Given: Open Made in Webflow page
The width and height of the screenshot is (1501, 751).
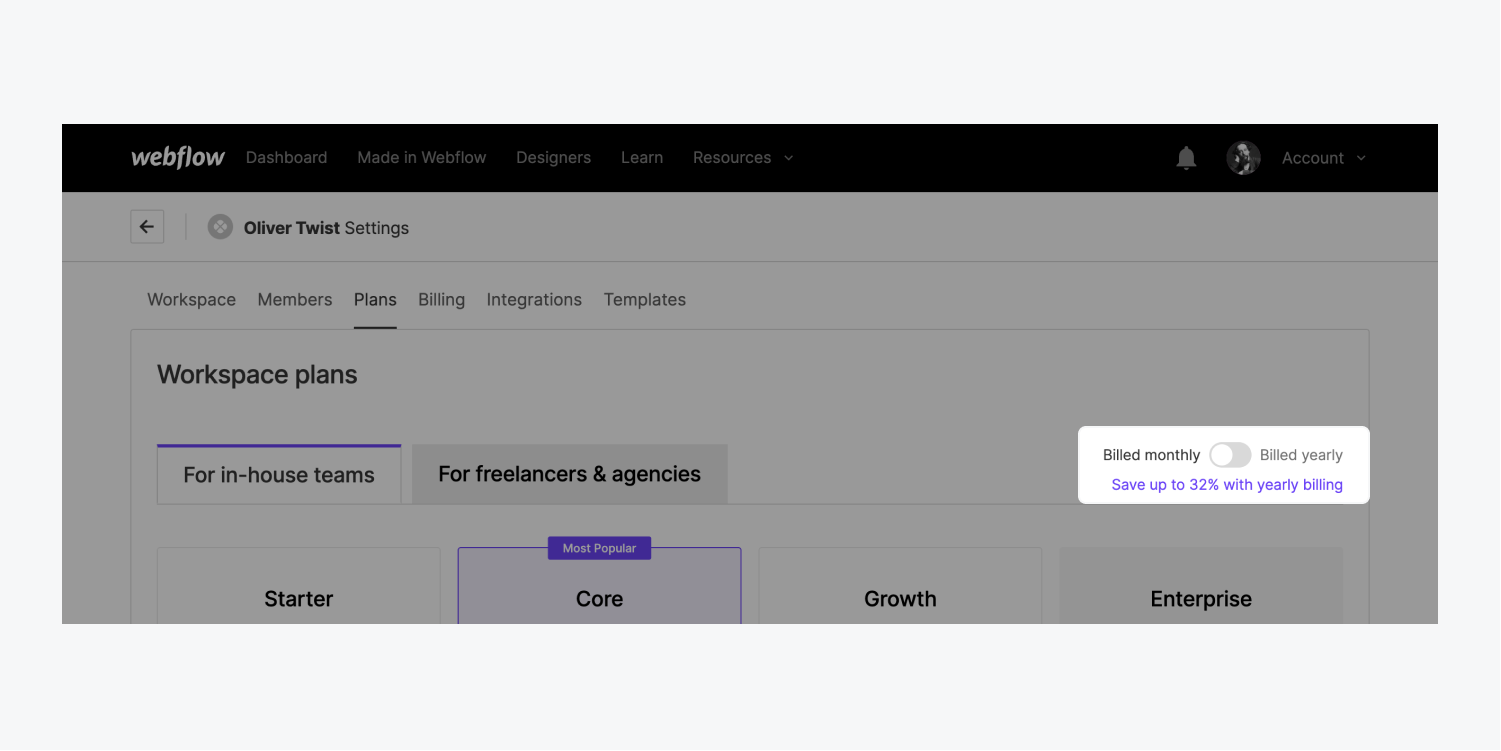Looking at the screenshot, I should click(422, 157).
